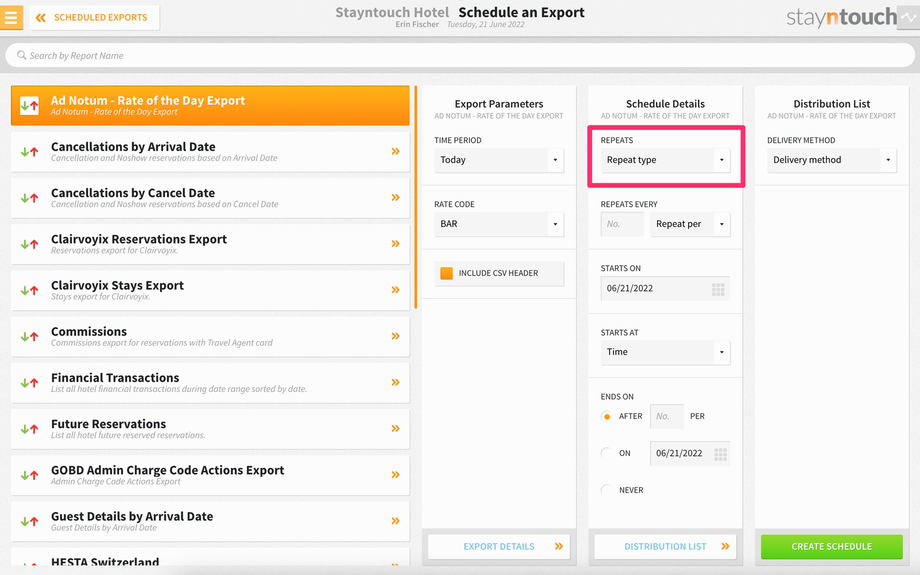This screenshot has height=575, width=920.
Task: Select the Future Reservations report title
Action: tap(109, 424)
